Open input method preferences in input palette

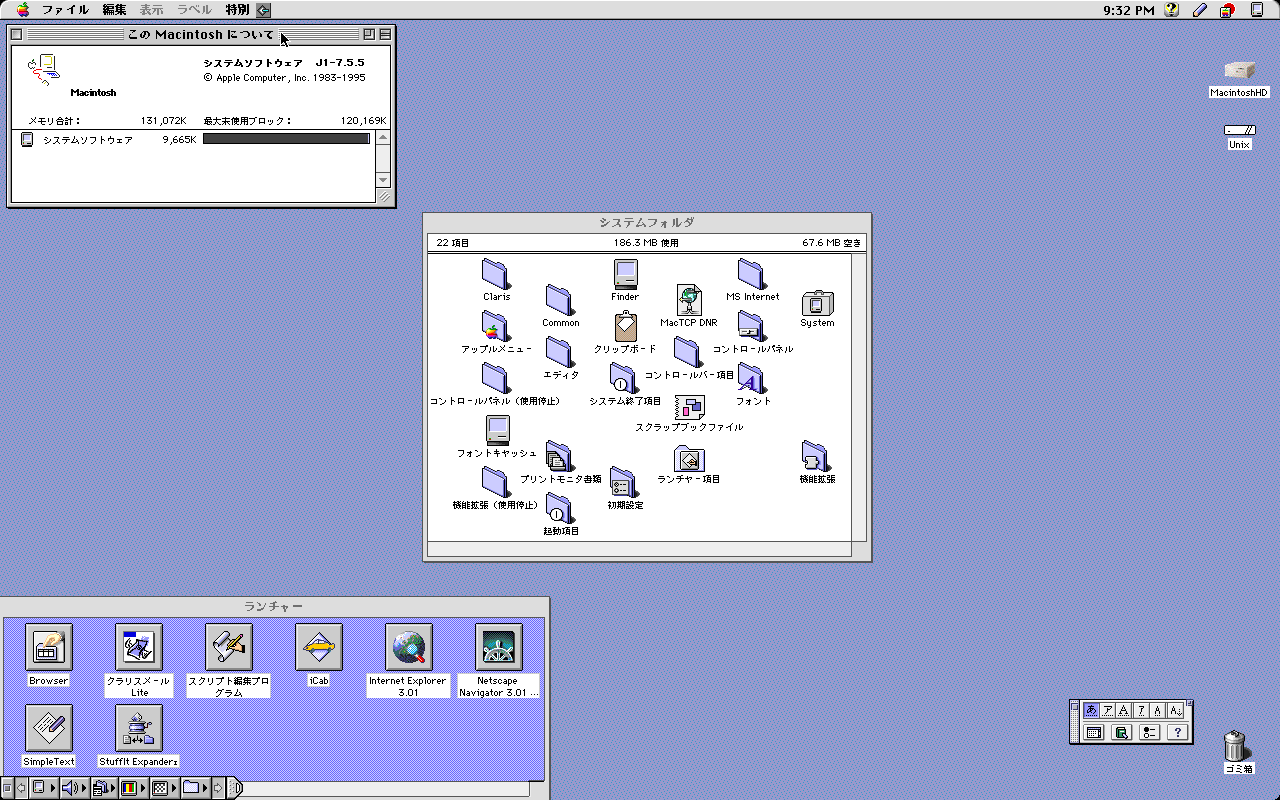pos(1150,732)
